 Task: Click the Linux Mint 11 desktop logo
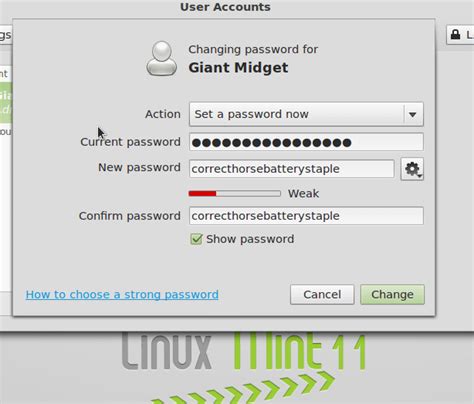(x=244, y=353)
